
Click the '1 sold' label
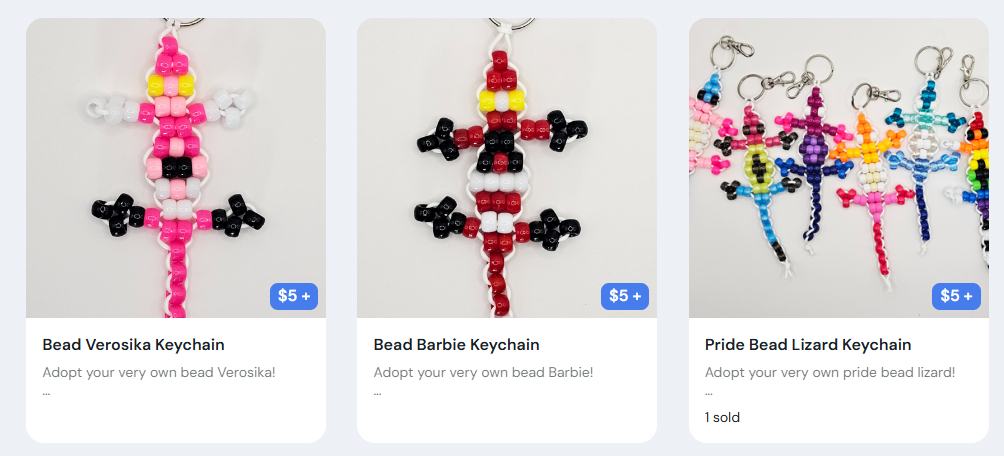pyautogui.click(x=722, y=418)
